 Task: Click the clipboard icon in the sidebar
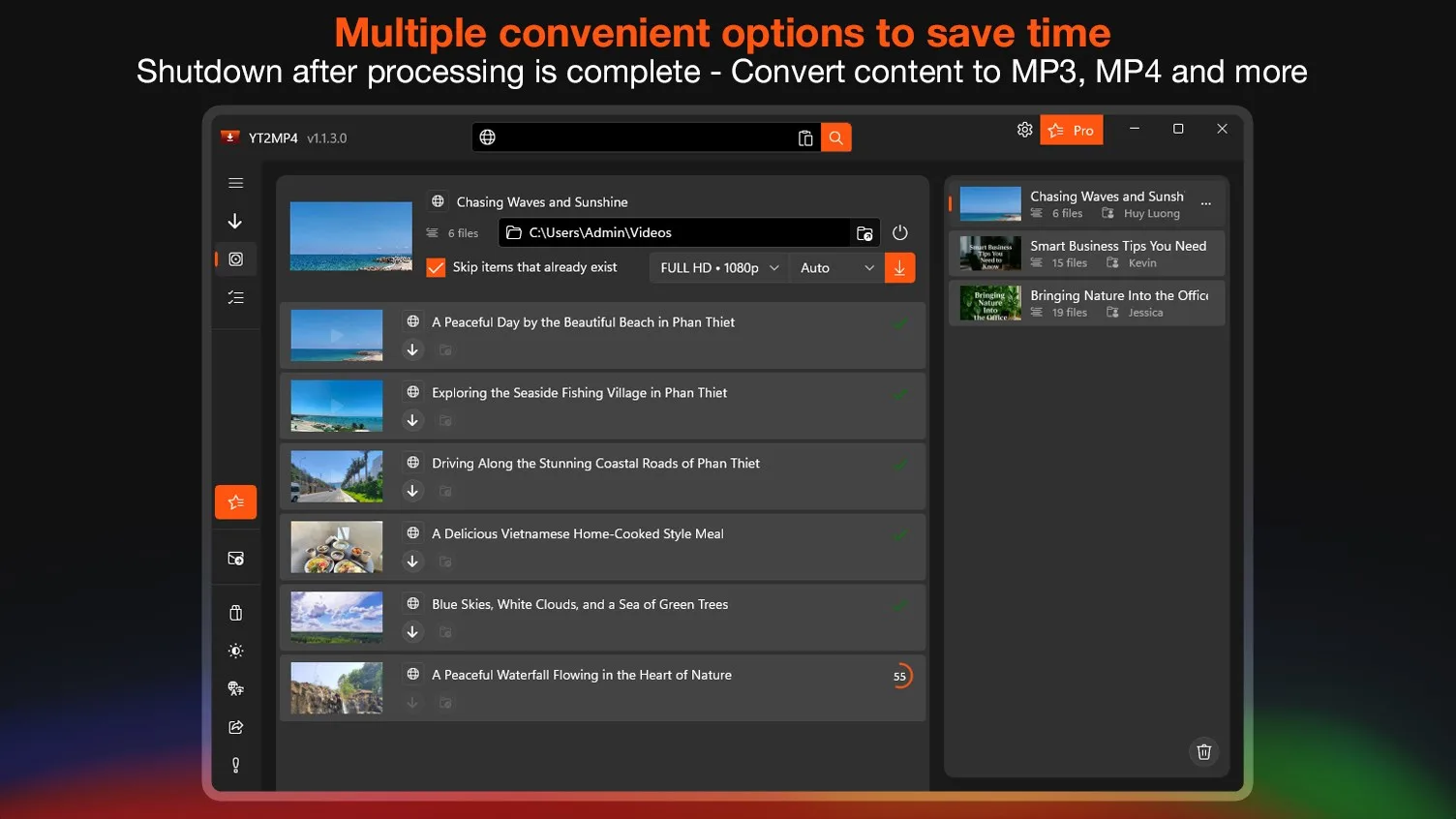pyautogui.click(x=235, y=613)
